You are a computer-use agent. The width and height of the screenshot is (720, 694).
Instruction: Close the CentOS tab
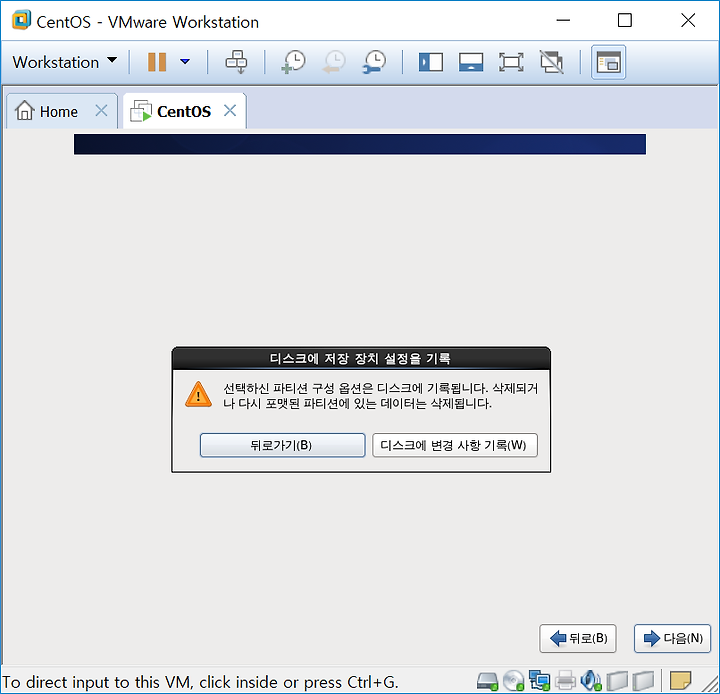pos(230,111)
